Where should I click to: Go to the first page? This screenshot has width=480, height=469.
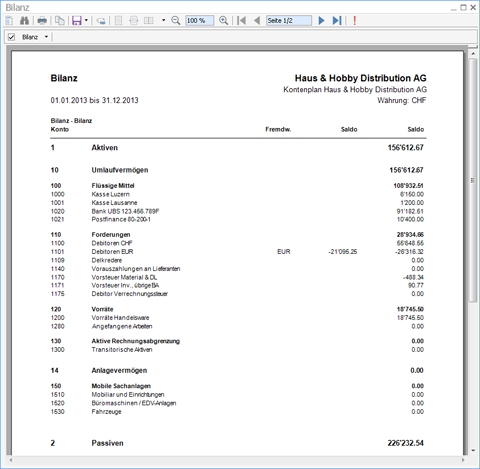click(242, 21)
